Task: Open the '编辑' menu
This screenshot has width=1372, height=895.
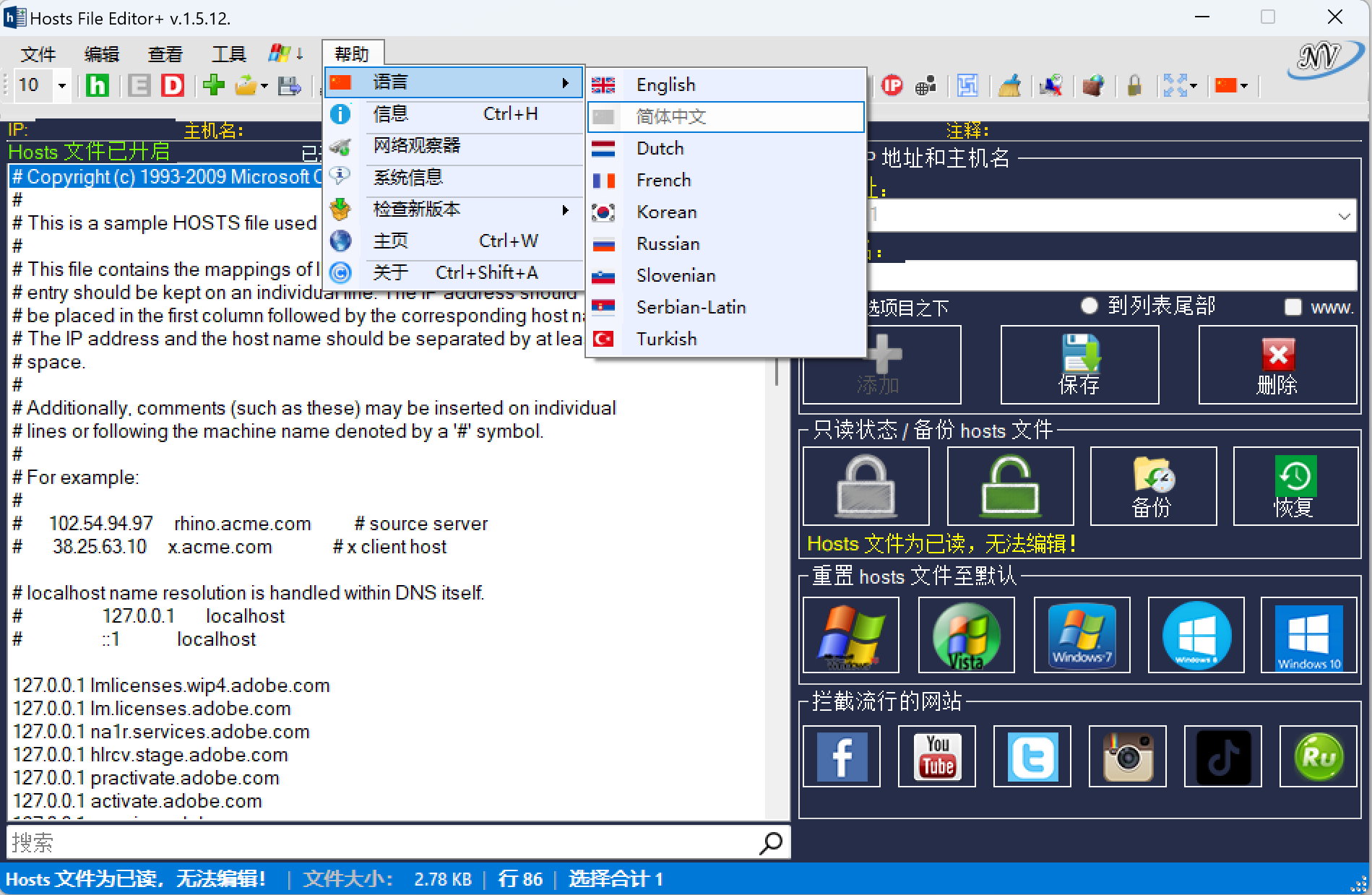Action: pos(102,54)
